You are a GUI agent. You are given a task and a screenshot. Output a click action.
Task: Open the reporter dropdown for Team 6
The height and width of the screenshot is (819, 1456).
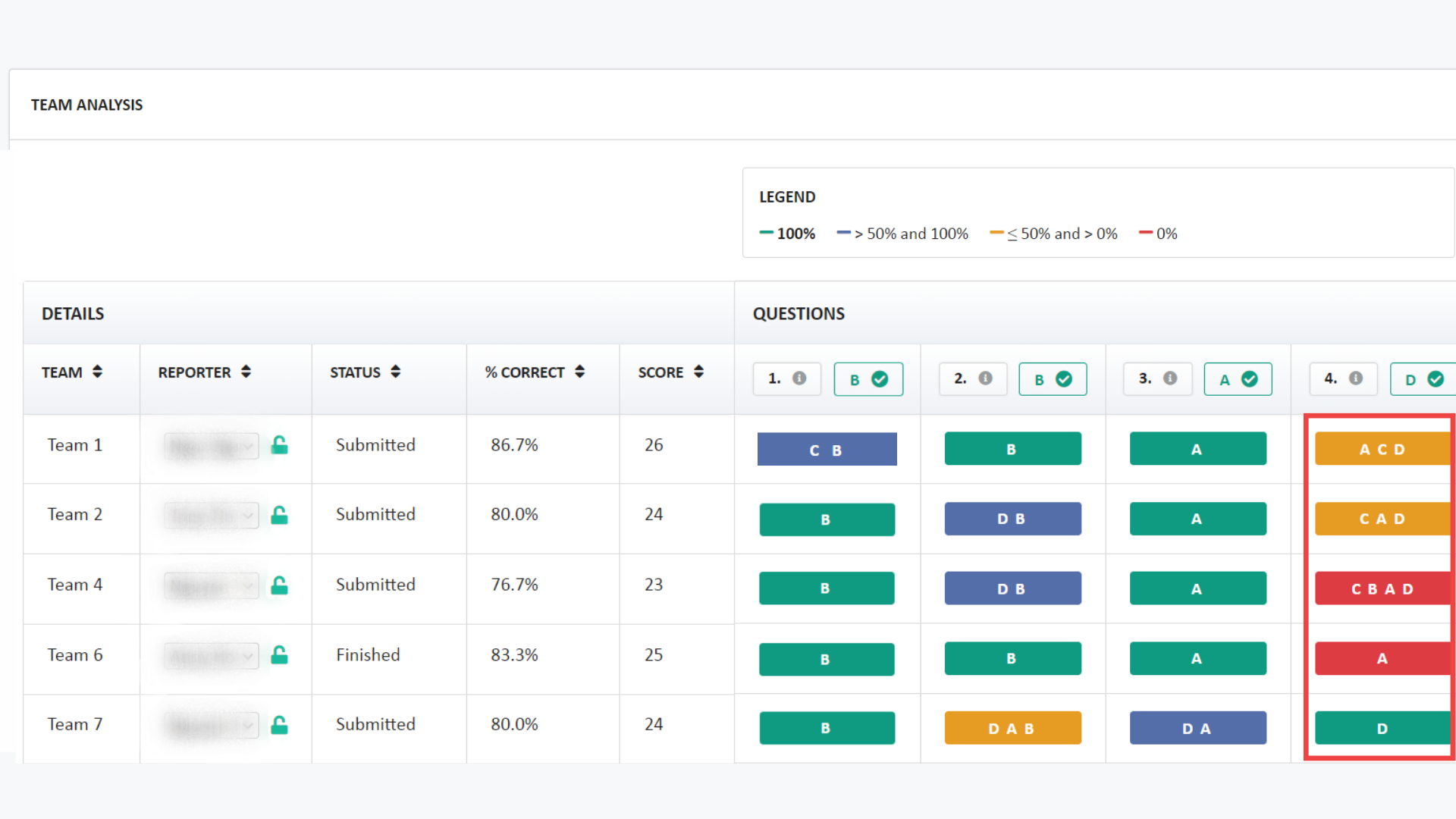211,656
